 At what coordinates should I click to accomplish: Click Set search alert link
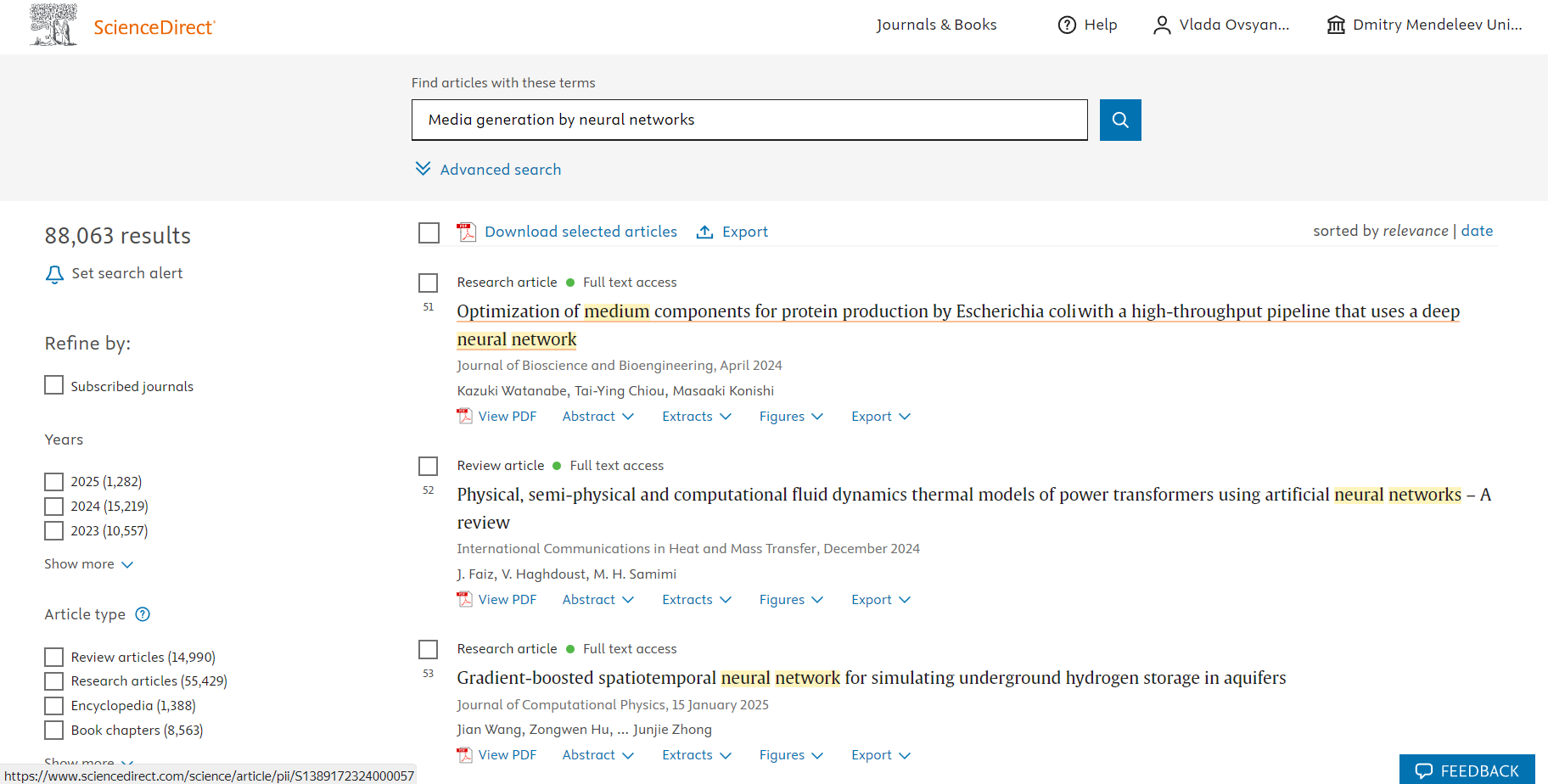click(x=127, y=273)
